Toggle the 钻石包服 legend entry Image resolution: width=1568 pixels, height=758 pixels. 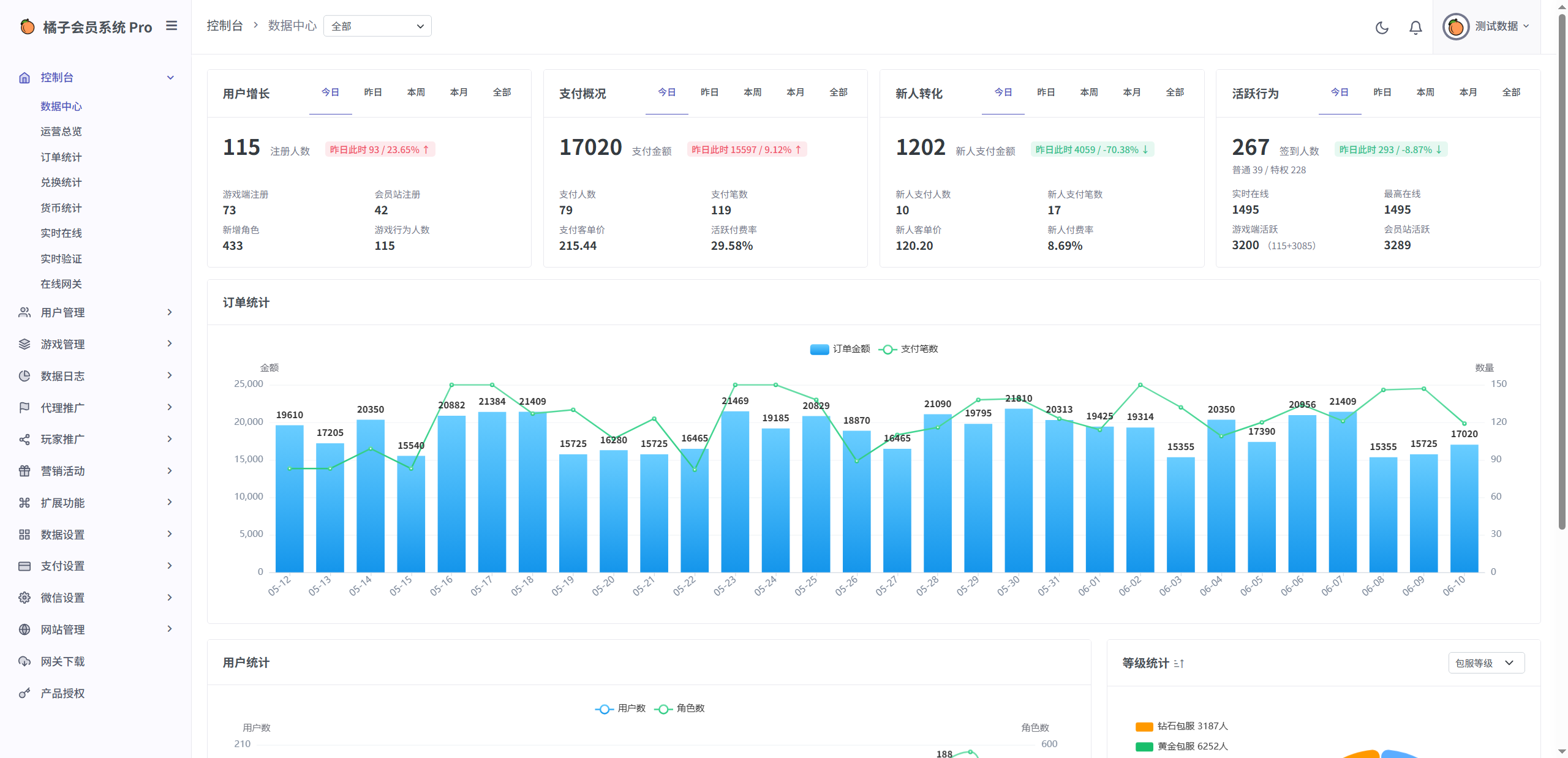pyautogui.click(x=1182, y=726)
